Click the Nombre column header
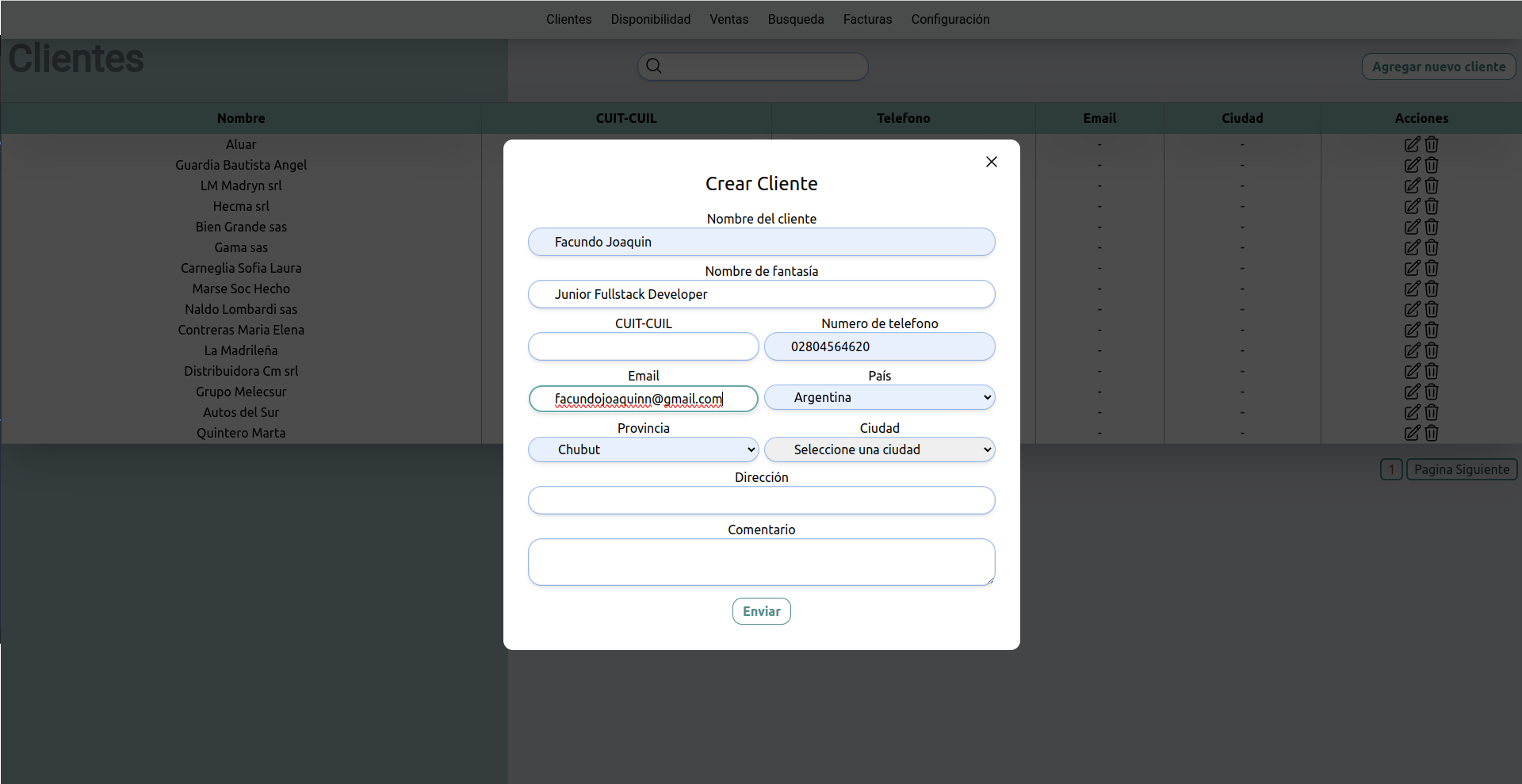This screenshot has height=784, width=1522. [x=241, y=118]
